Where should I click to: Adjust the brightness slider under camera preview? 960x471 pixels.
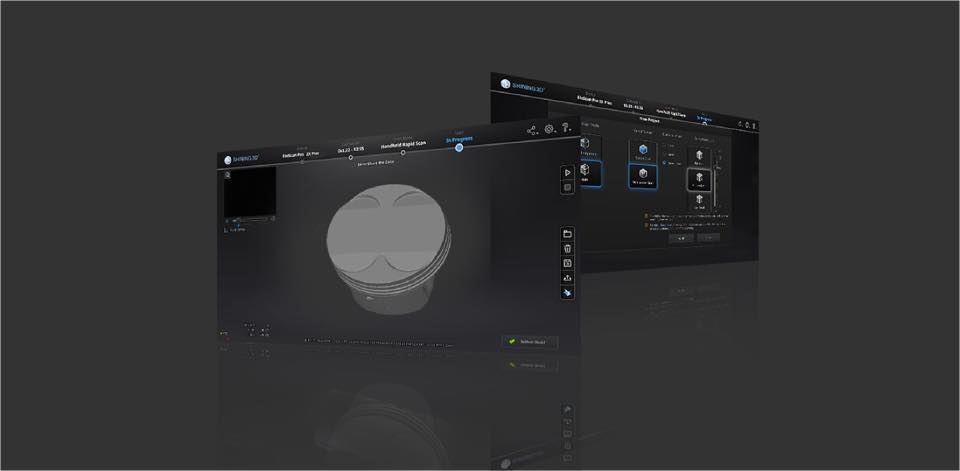[x=250, y=219]
